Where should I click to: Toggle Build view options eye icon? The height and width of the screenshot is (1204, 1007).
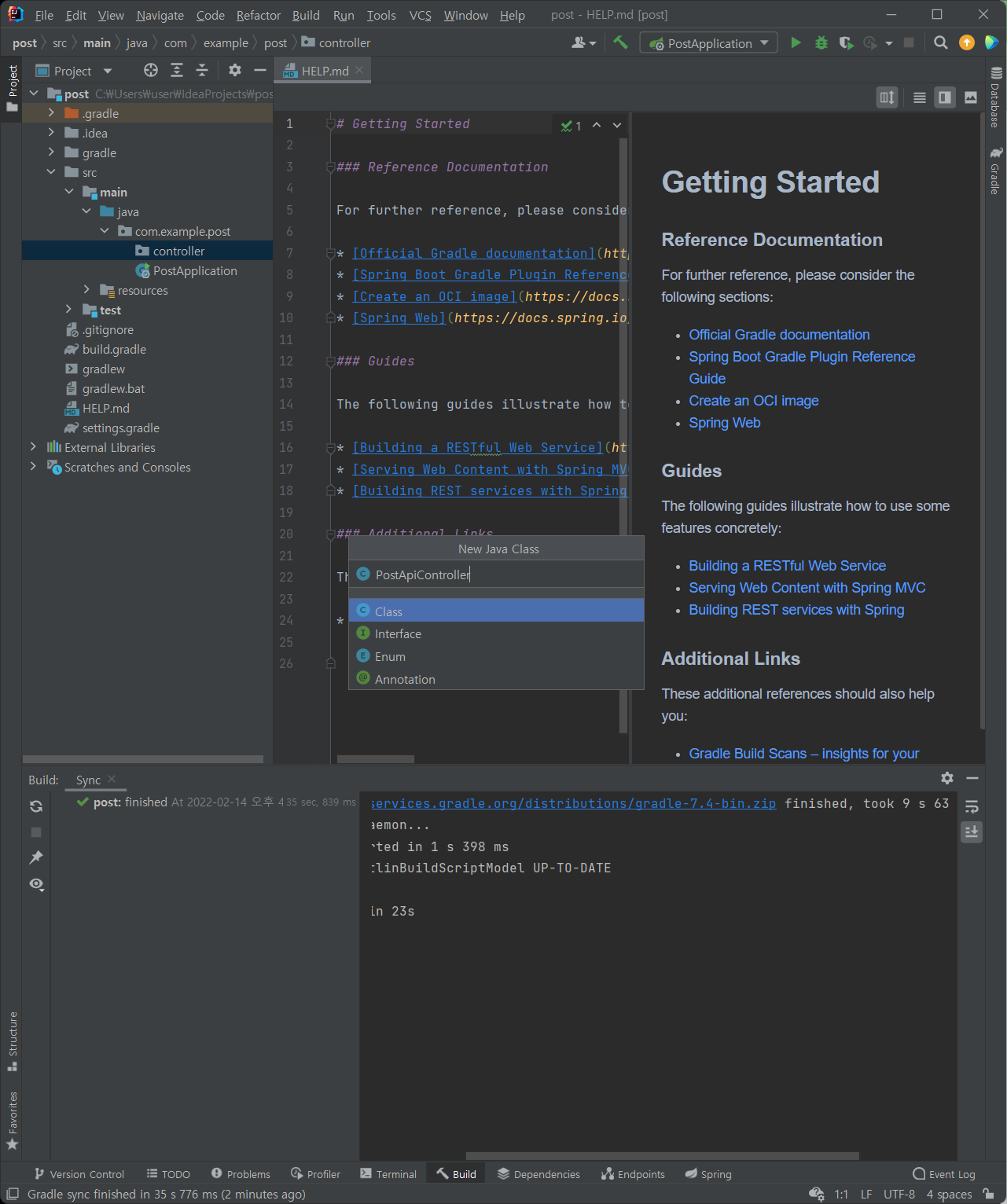pyautogui.click(x=36, y=884)
